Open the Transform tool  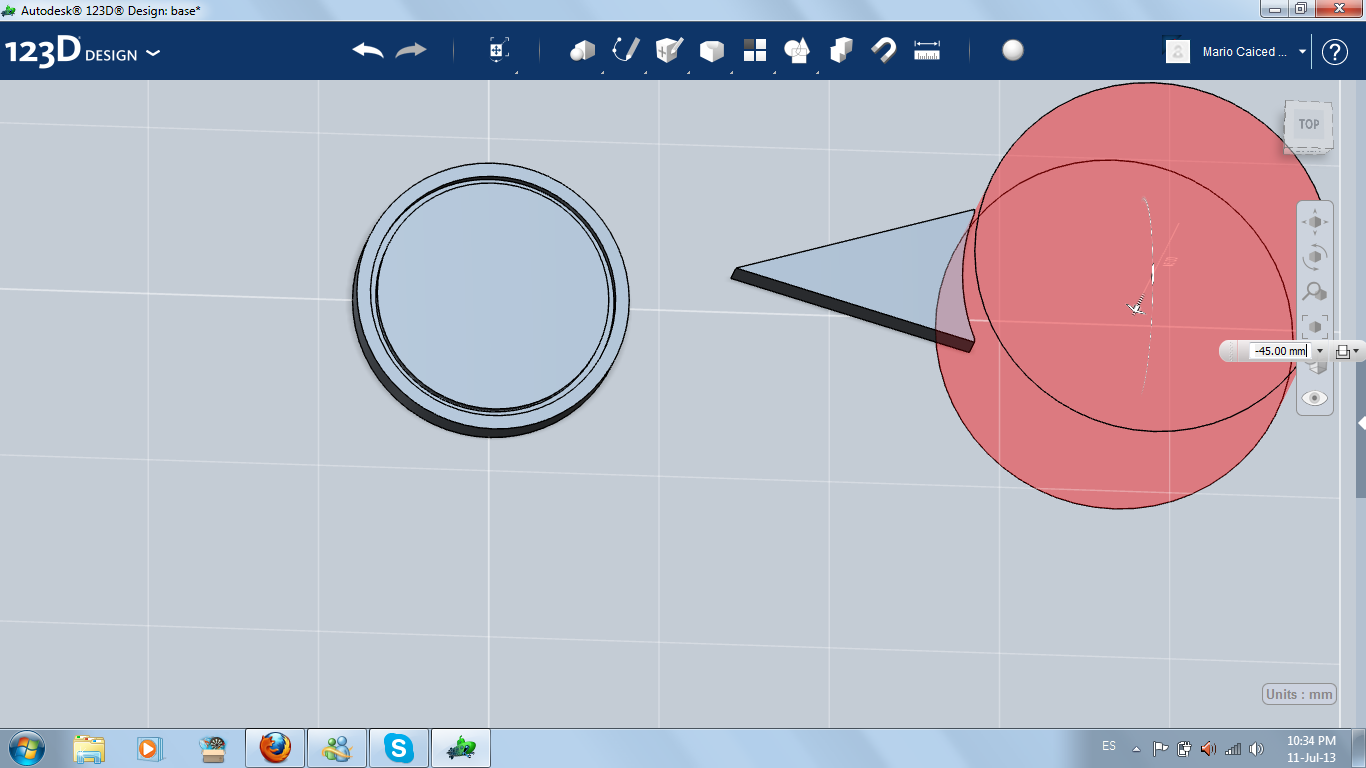(499, 51)
